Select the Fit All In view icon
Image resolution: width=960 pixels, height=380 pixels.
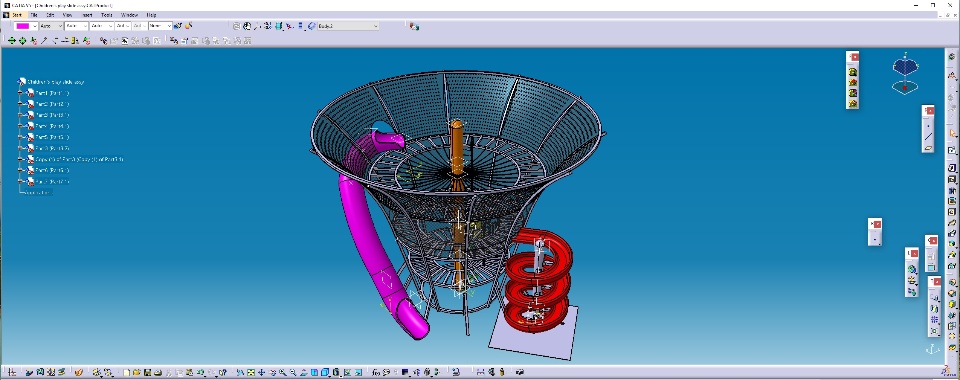click(x=251, y=372)
